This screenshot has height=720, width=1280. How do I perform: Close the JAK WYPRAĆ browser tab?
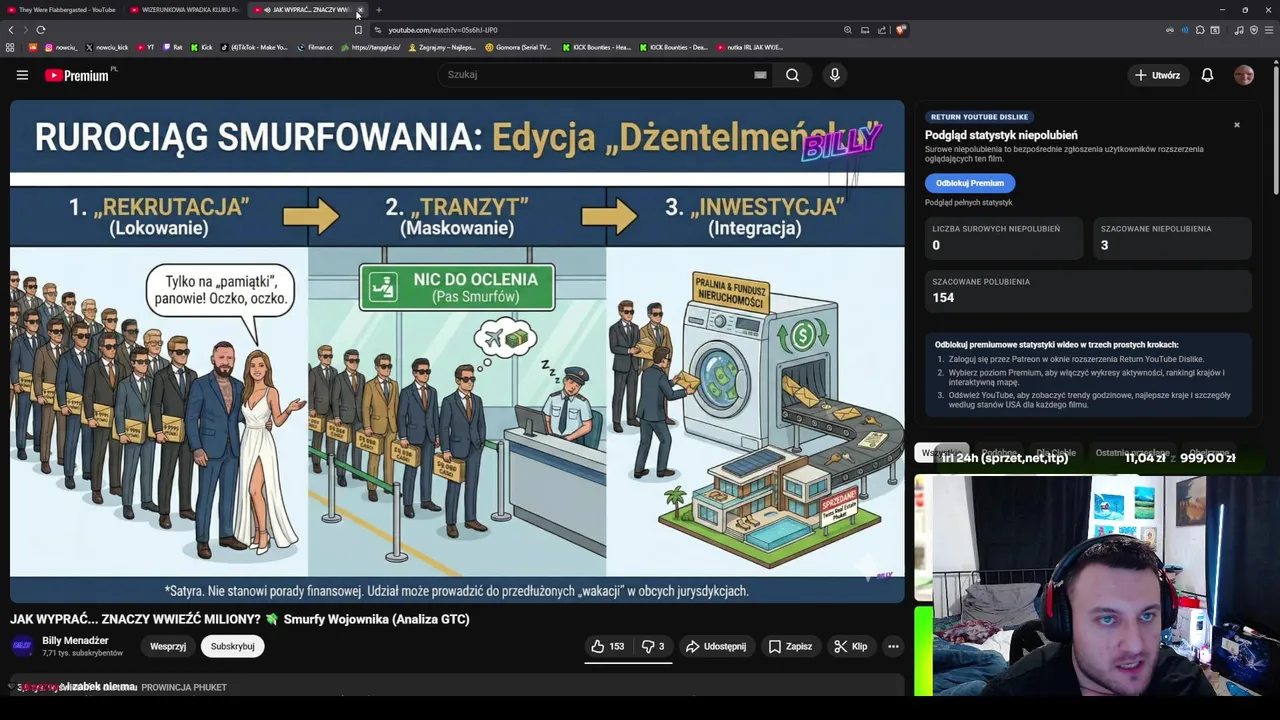point(360,10)
